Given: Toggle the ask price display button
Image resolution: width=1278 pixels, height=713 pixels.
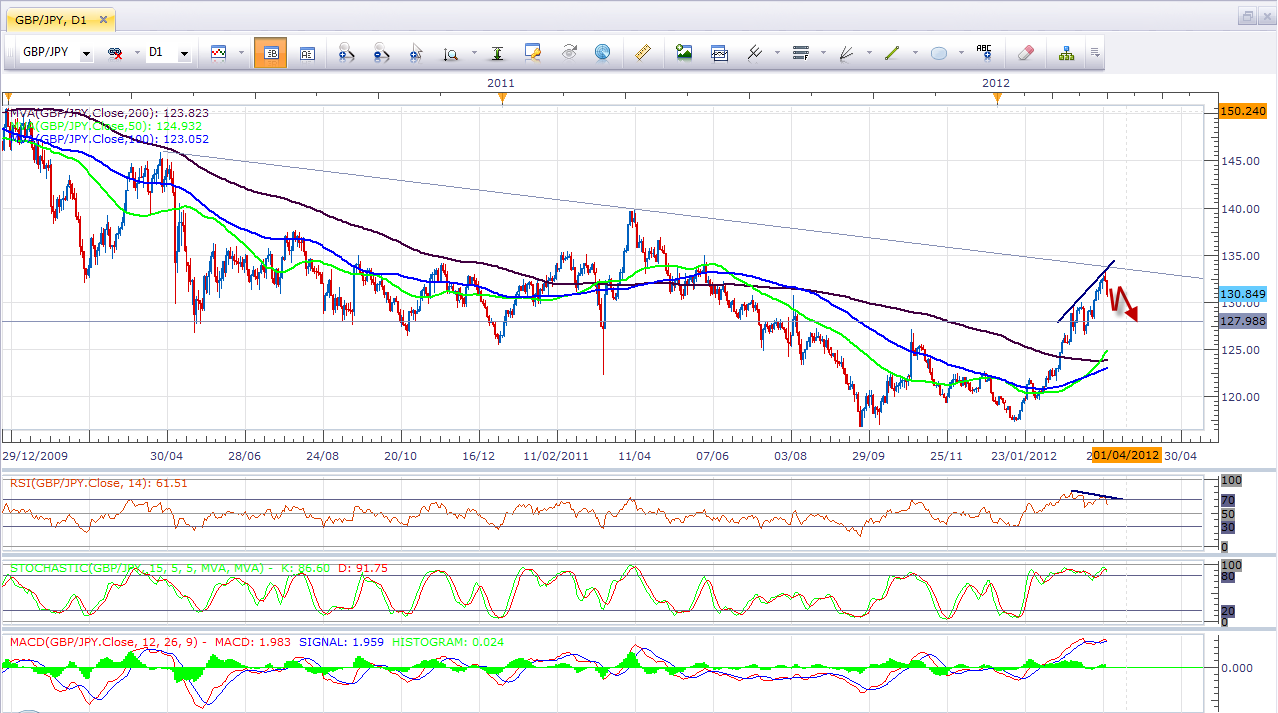Looking at the screenshot, I should tap(306, 53).
